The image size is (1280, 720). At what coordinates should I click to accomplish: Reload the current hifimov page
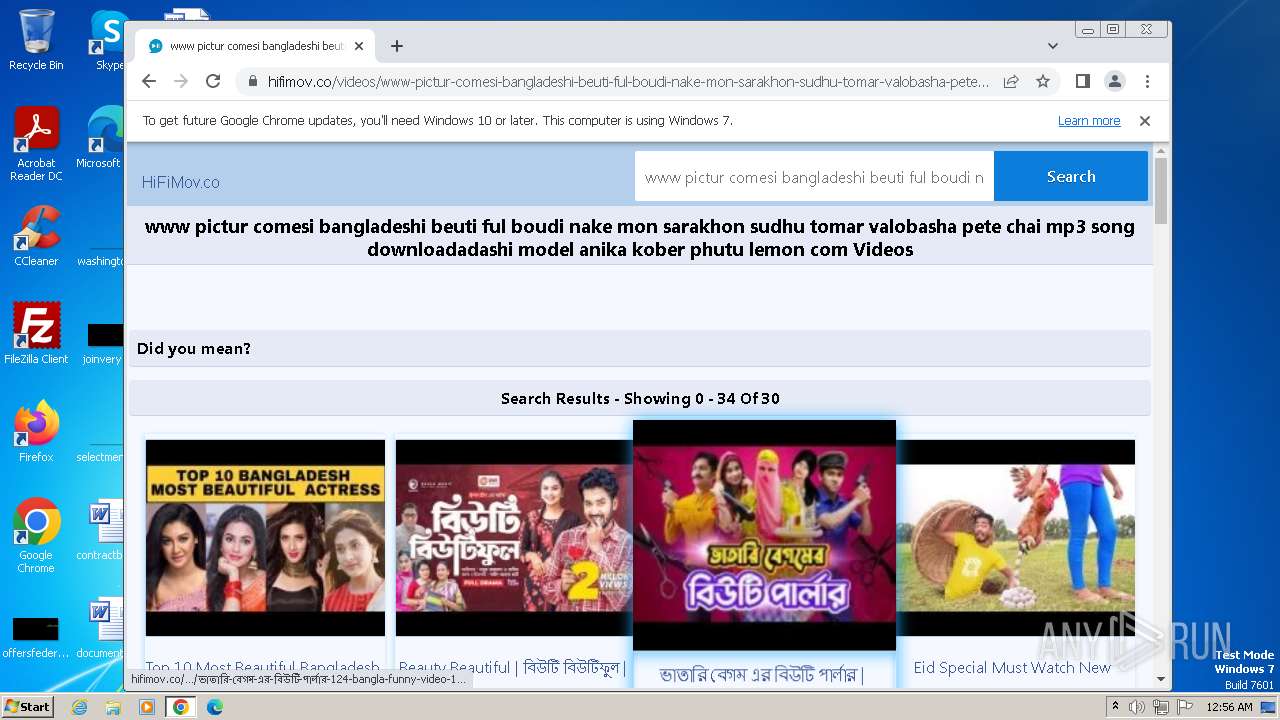(x=213, y=81)
